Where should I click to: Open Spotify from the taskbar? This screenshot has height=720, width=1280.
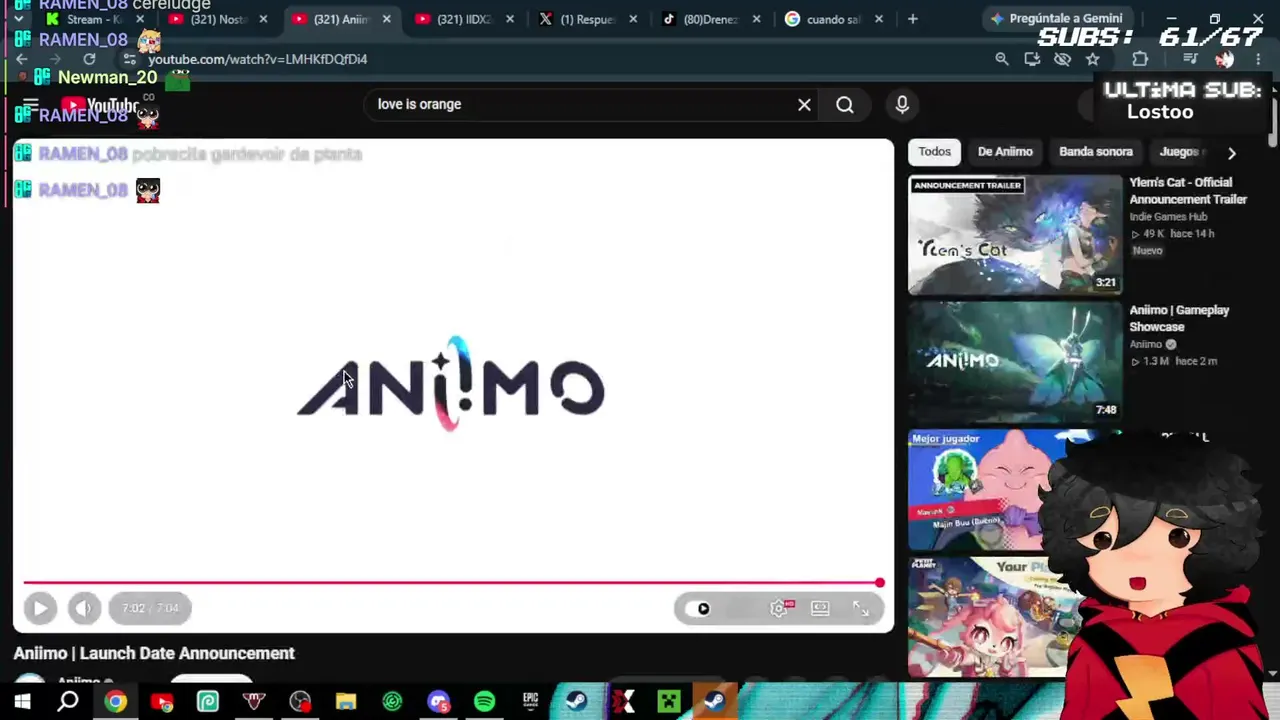tap(484, 701)
